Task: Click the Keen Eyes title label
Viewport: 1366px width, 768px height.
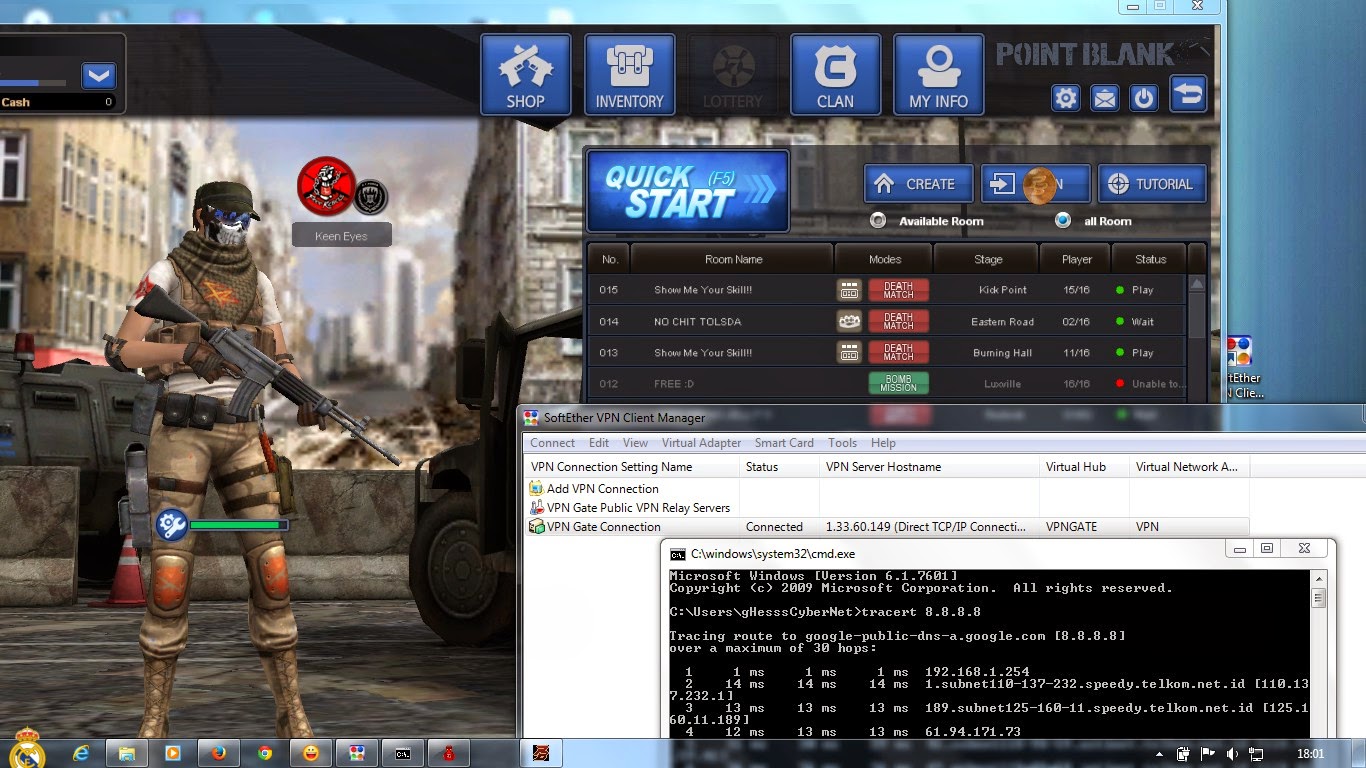Action: point(341,236)
